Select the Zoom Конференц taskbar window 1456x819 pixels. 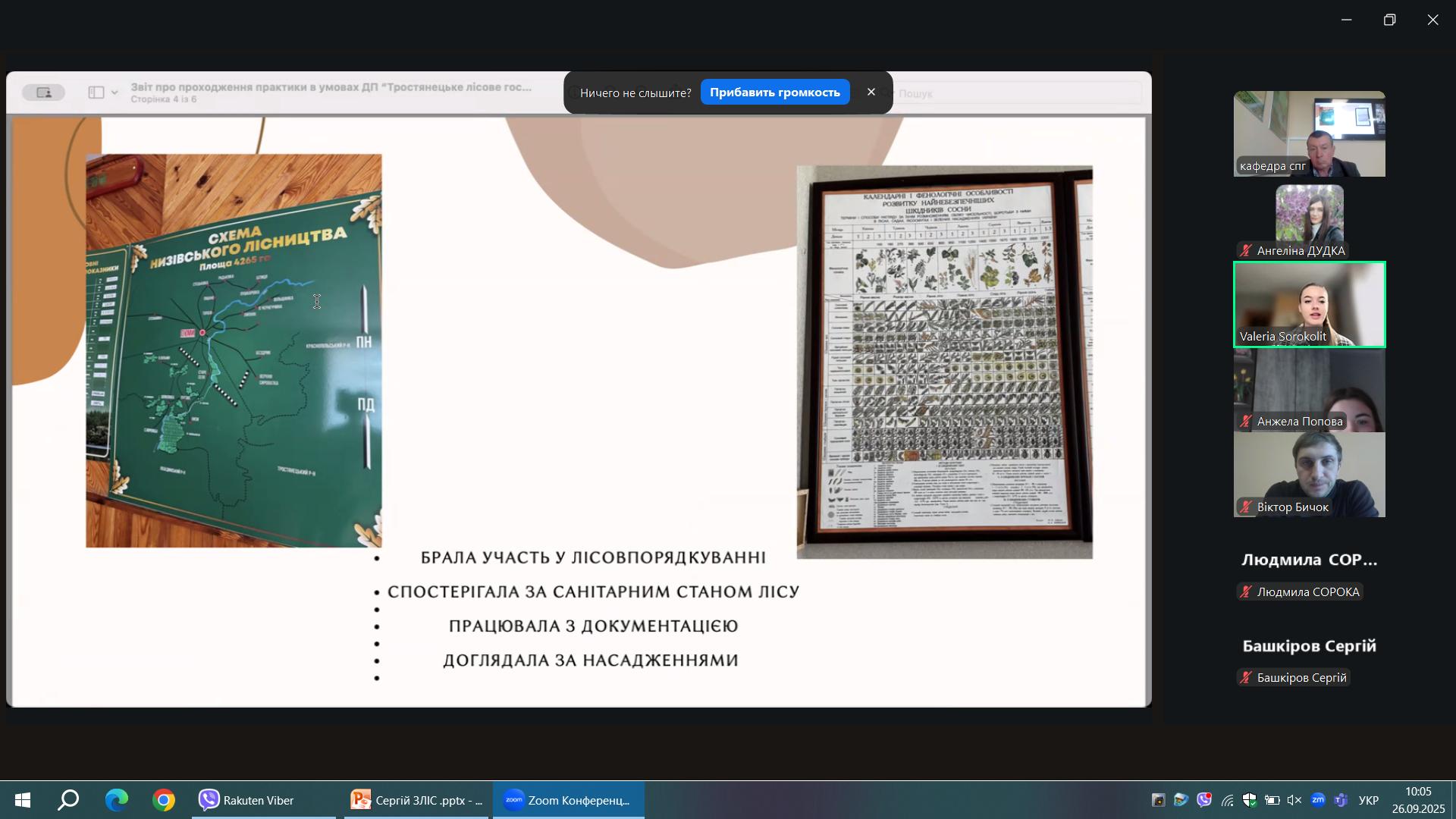(x=568, y=800)
